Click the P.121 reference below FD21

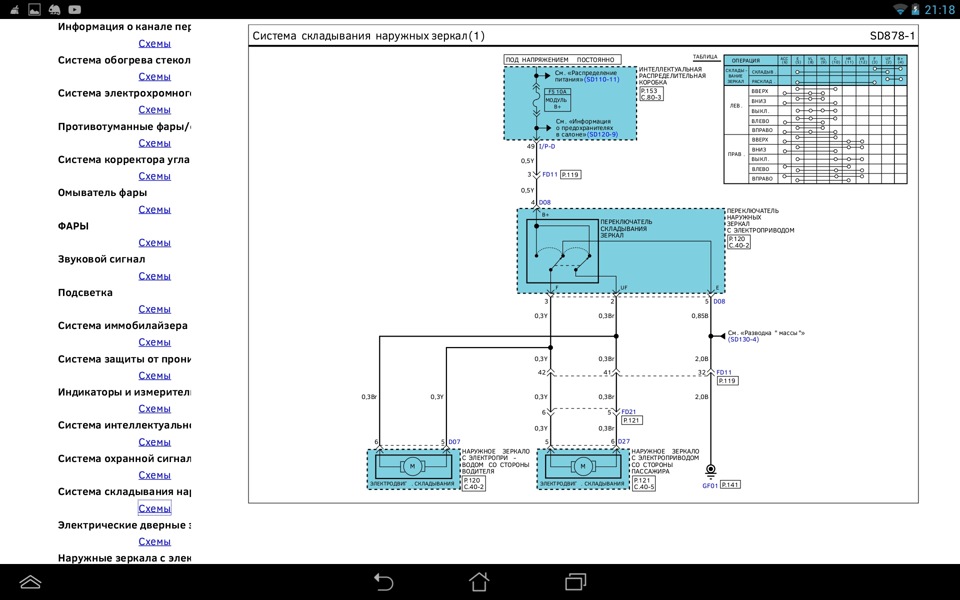coord(631,421)
